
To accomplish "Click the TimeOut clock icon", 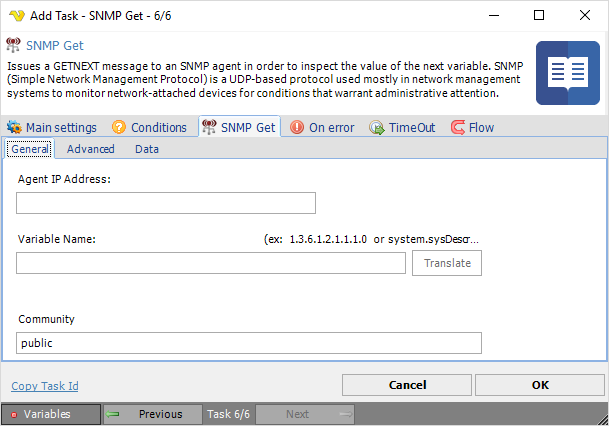I will (x=377, y=127).
